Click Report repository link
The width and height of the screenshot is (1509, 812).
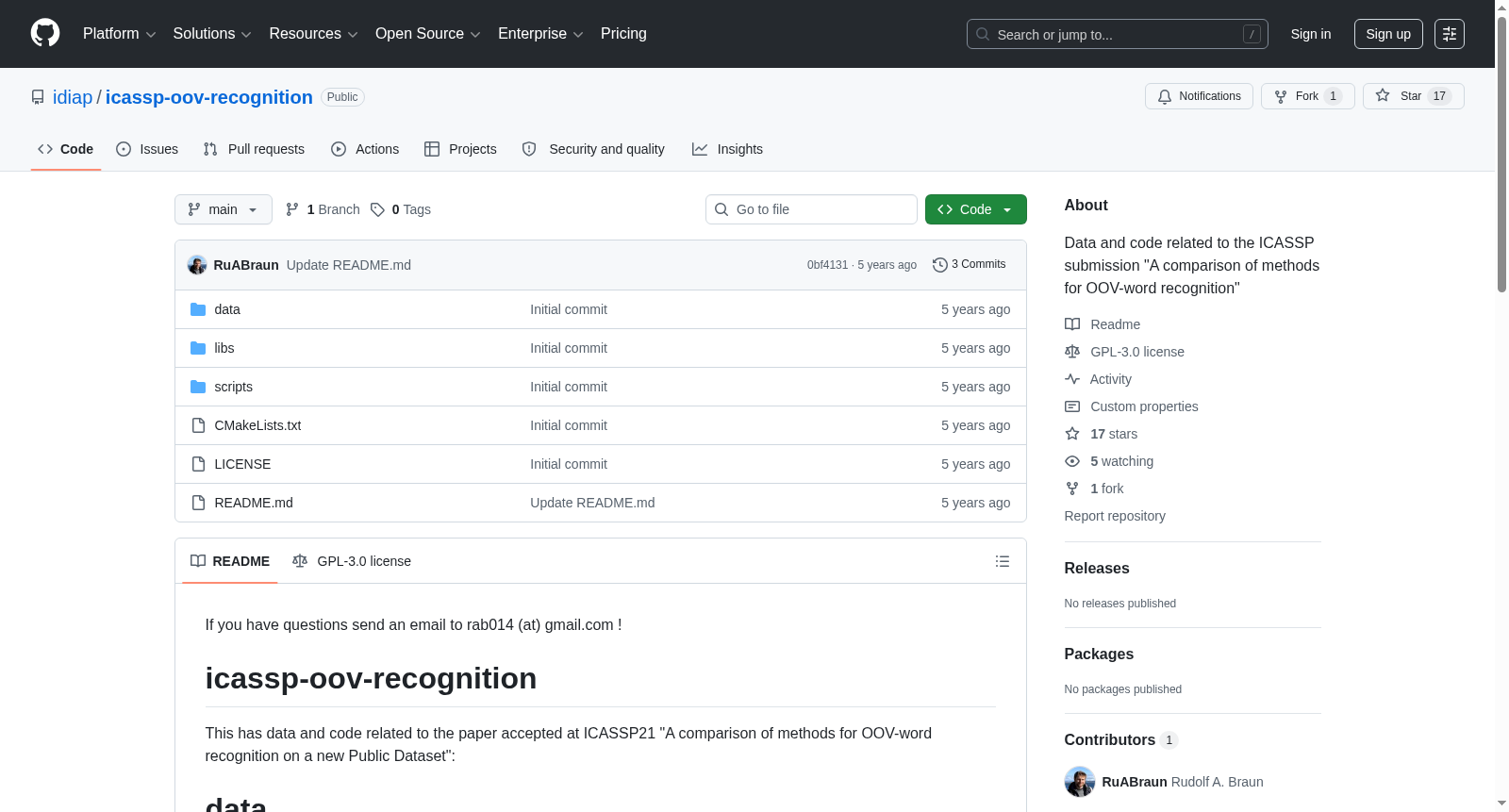coord(1115,516)
